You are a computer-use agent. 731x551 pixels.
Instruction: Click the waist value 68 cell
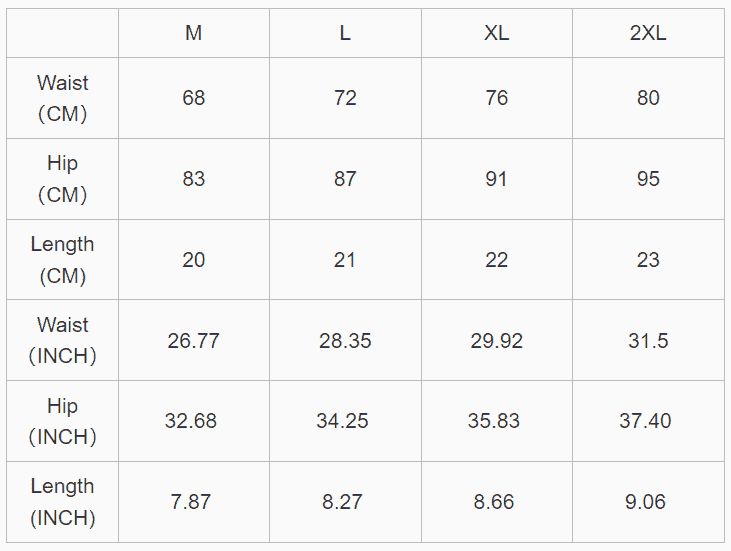pos(193,98)
